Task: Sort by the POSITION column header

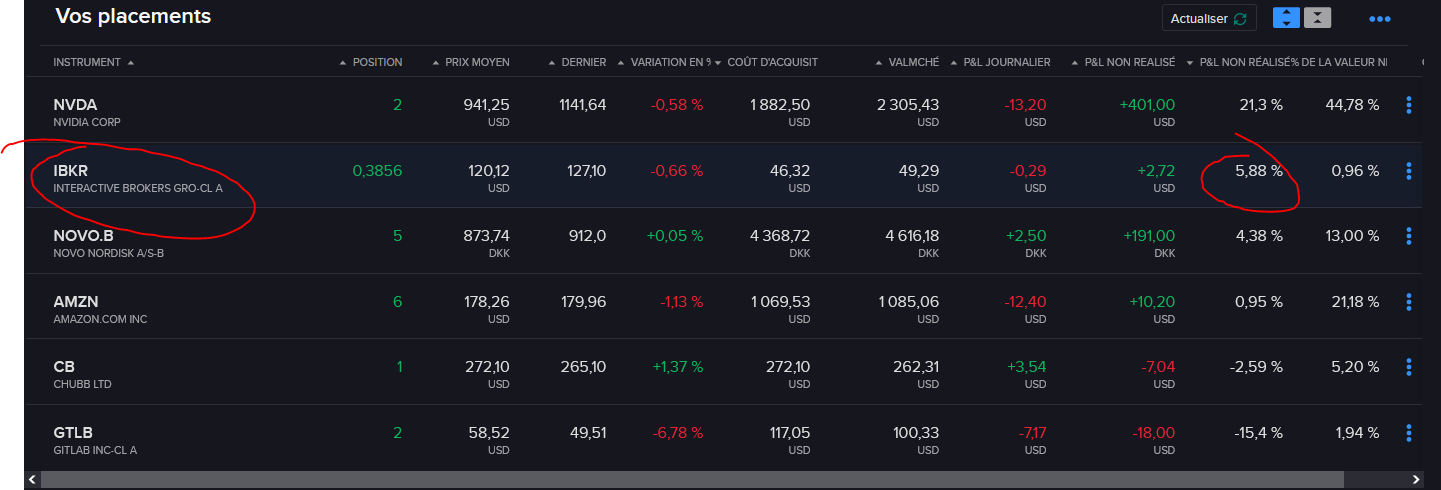Action: coord(370,62)
